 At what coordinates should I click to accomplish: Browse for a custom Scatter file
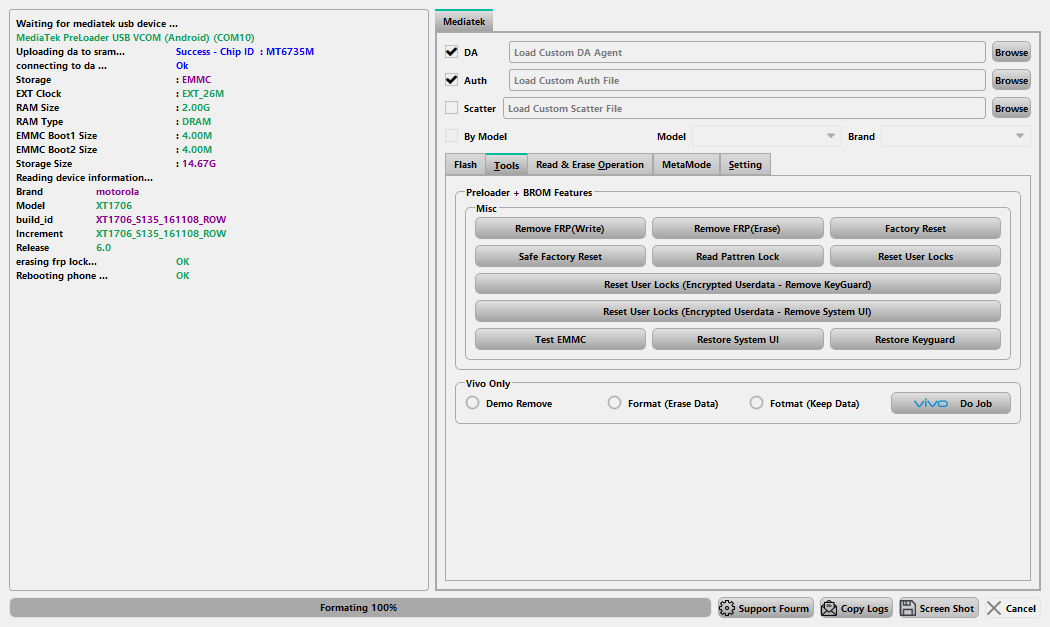pos(1011,109)
